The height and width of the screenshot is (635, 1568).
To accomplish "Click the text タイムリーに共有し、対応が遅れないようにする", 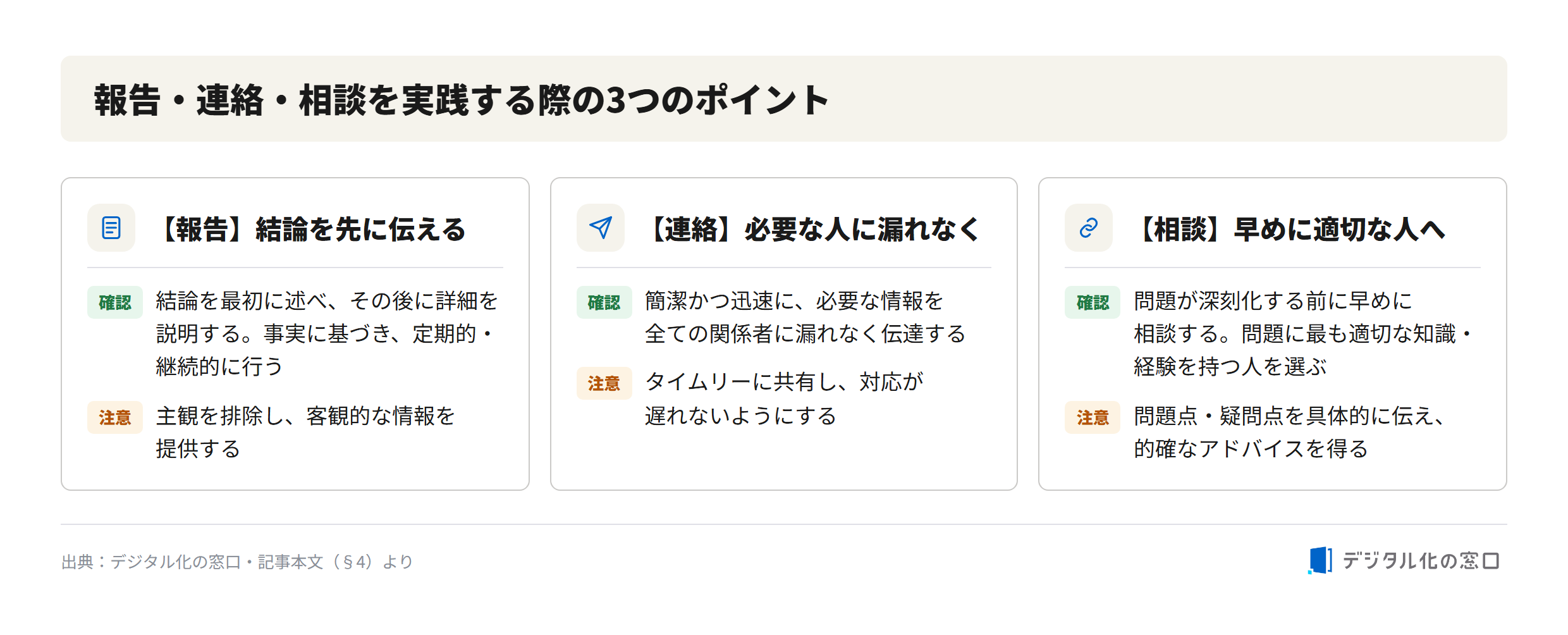I will (x=784, y=398).
